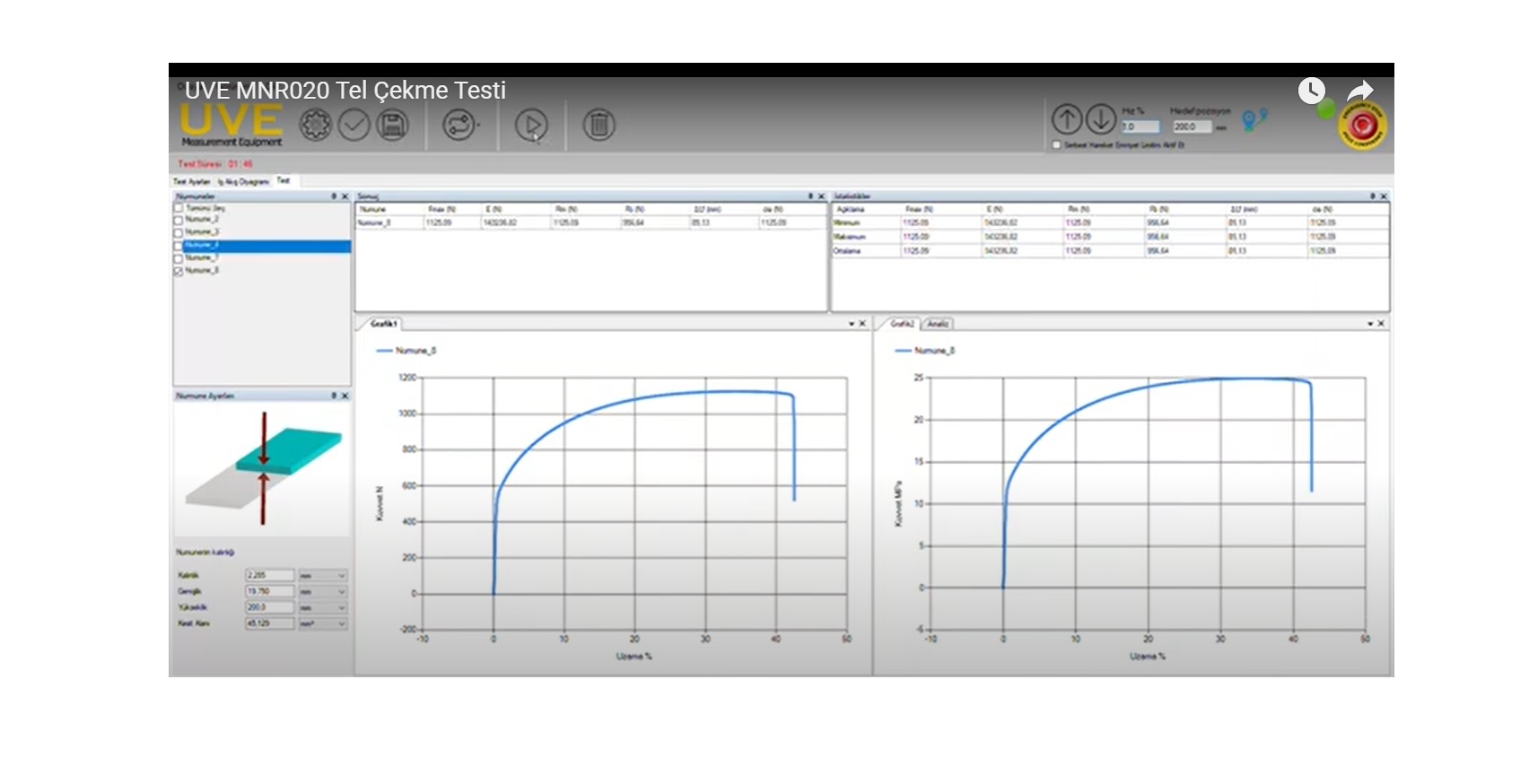Screen dimensions: 1529x784
Task: Click the connection loop toolbar icon
Action: (459, 125)
